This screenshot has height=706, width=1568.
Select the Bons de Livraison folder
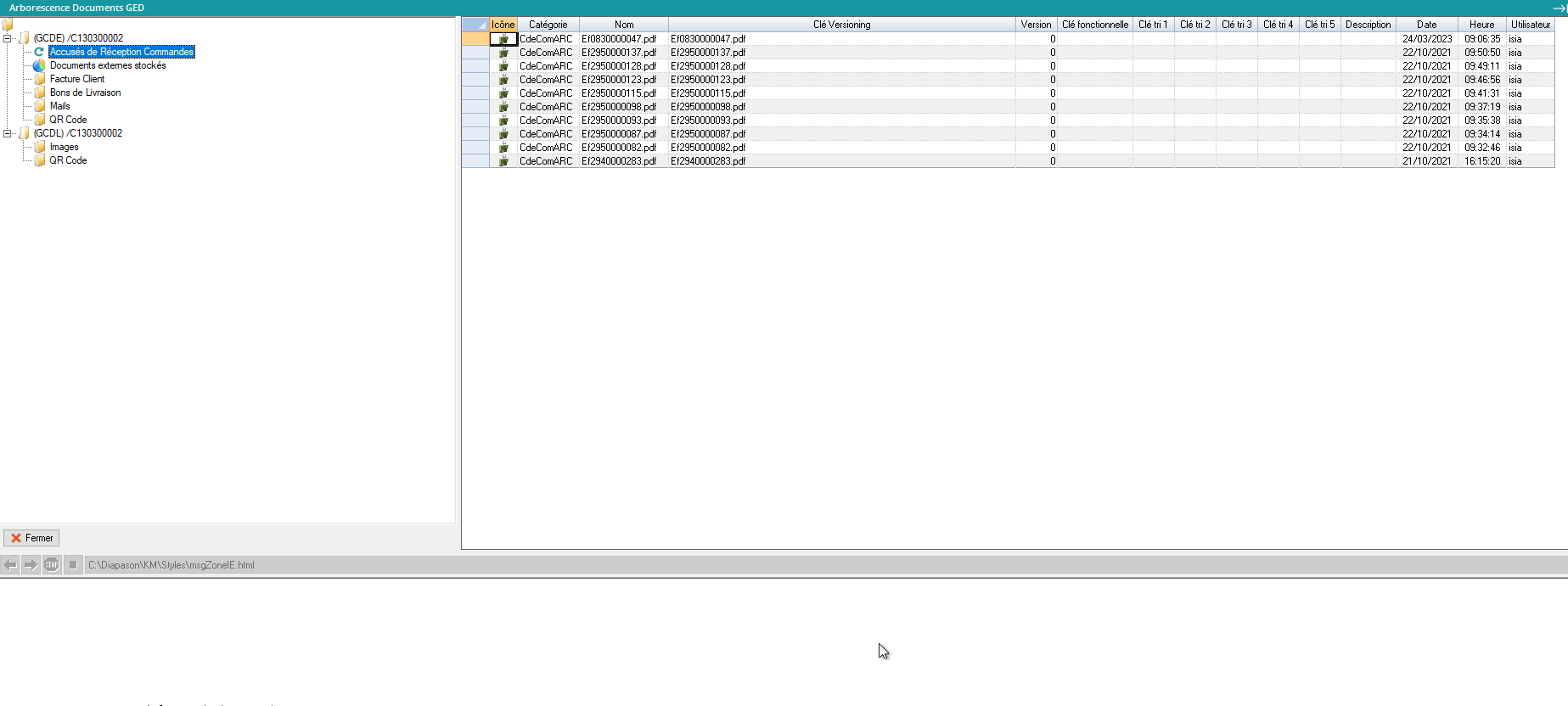point(85,92)
